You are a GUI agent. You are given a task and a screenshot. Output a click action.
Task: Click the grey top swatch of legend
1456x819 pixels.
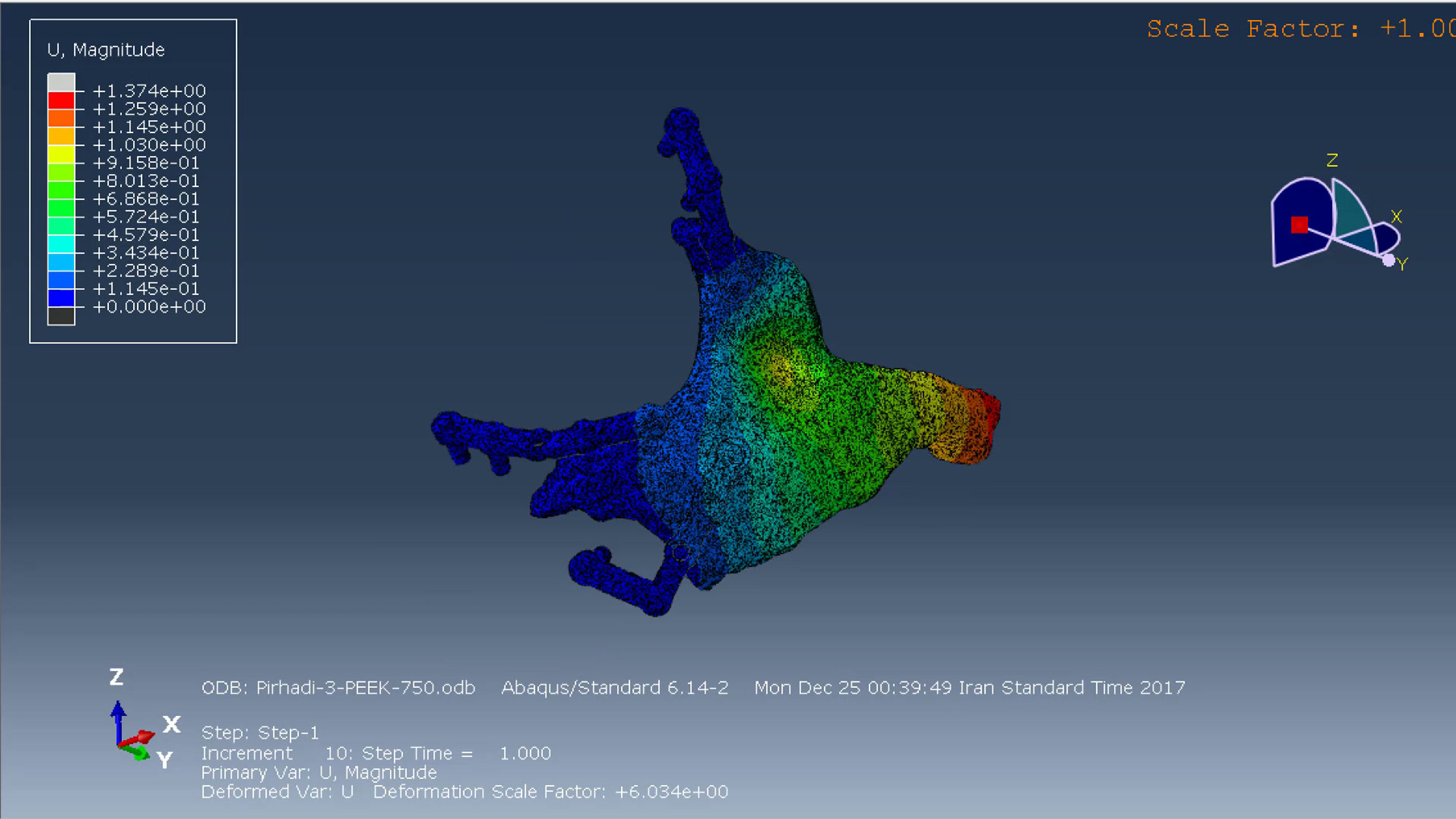(61, 82)
